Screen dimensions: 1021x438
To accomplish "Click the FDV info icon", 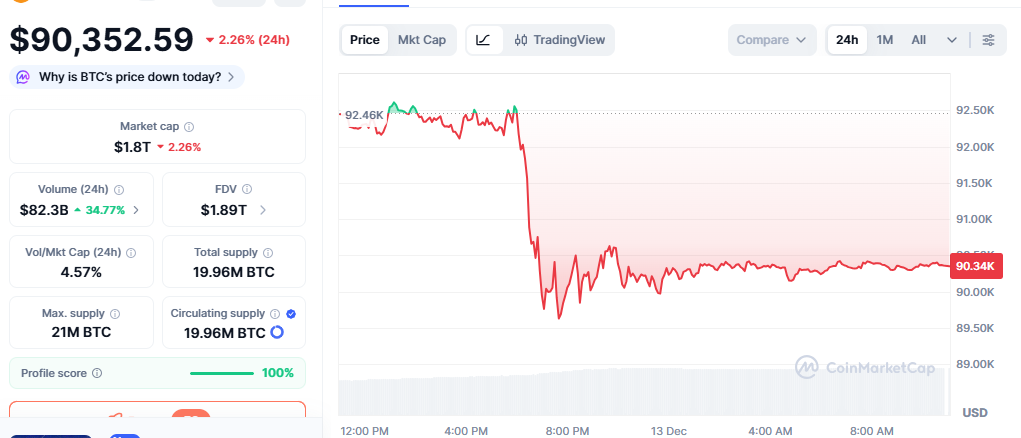I will (246, 189).
